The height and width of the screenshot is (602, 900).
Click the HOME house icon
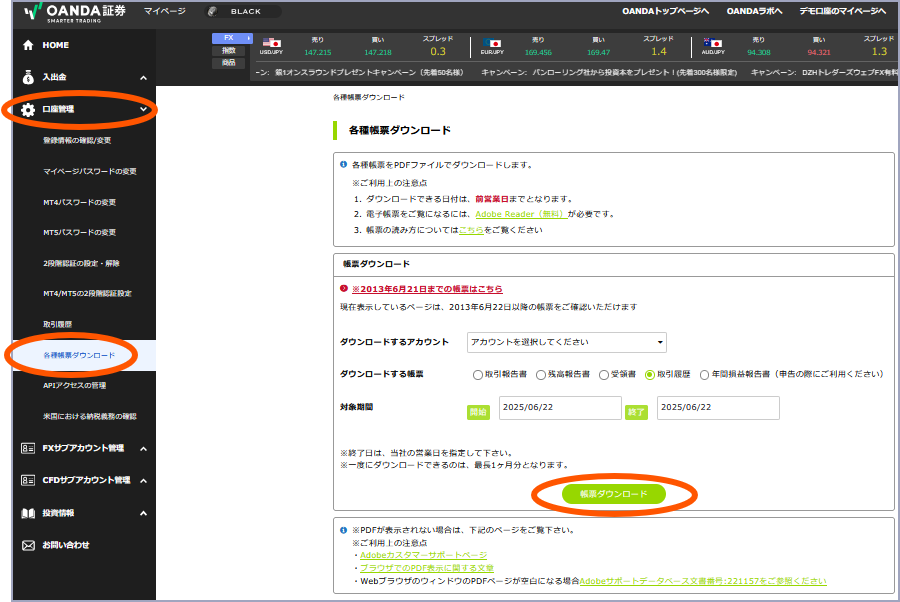pos(28,45)
